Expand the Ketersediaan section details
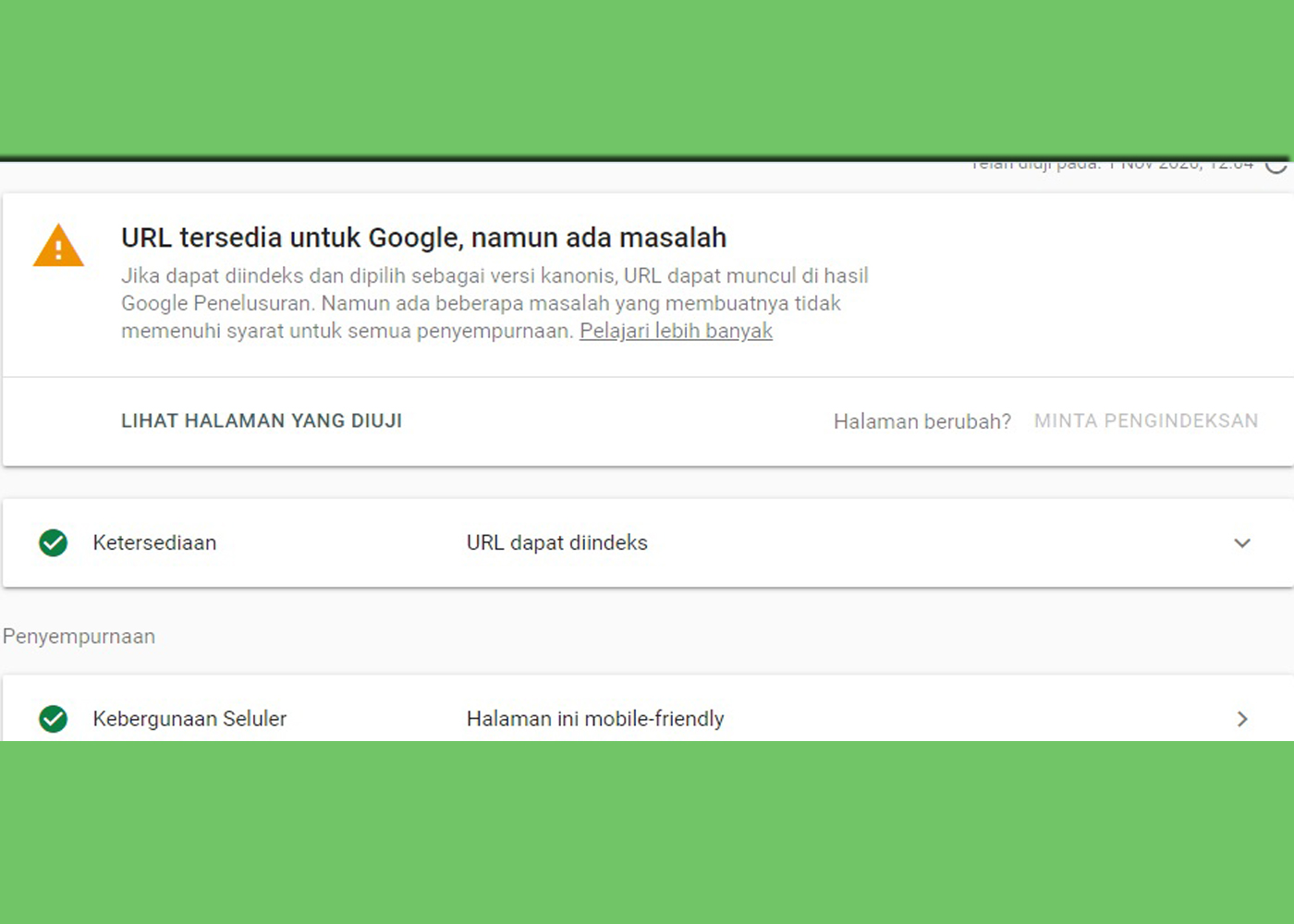This screenshot has height=924, width=1294. coord(1242,543)
